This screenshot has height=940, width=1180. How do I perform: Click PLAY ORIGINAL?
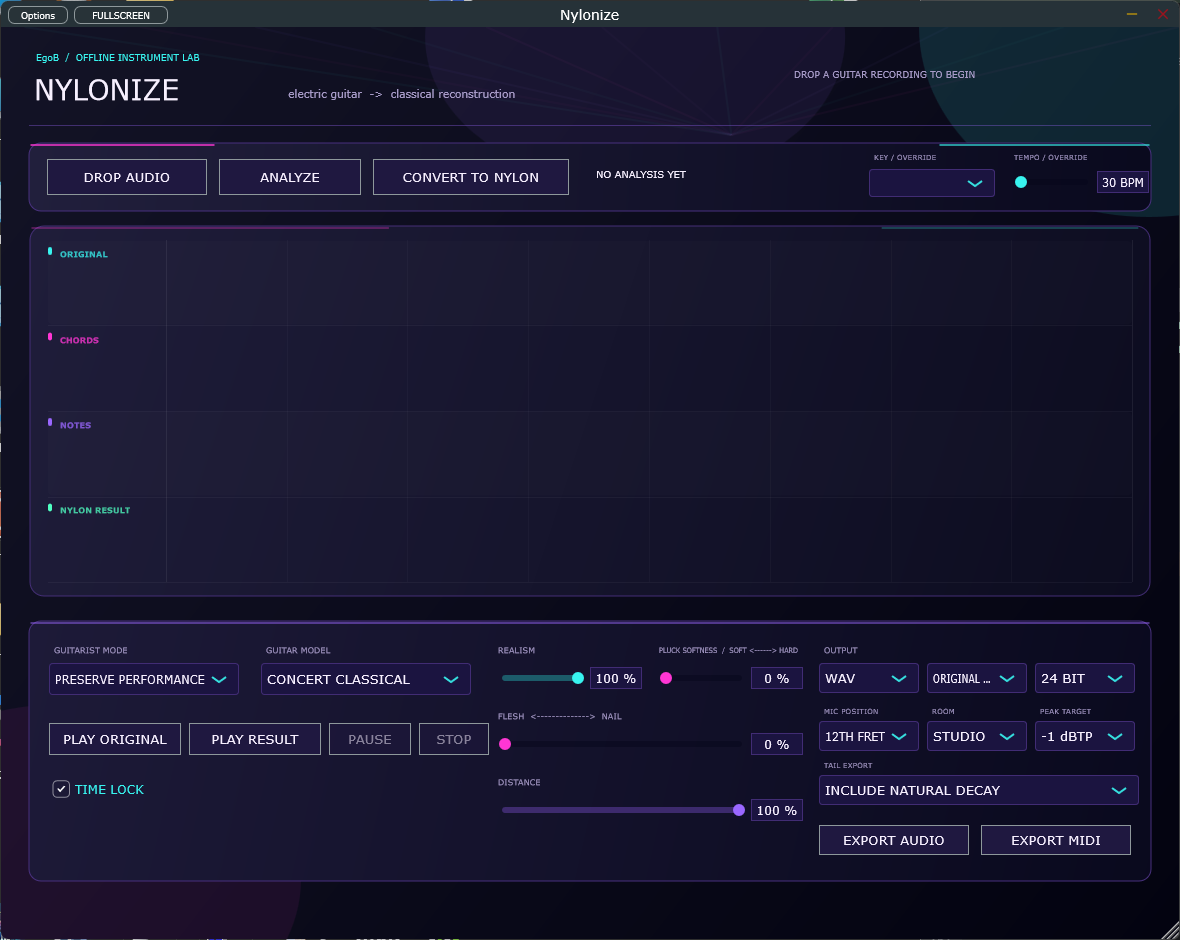pyautogui.click(x=114, y=739)
